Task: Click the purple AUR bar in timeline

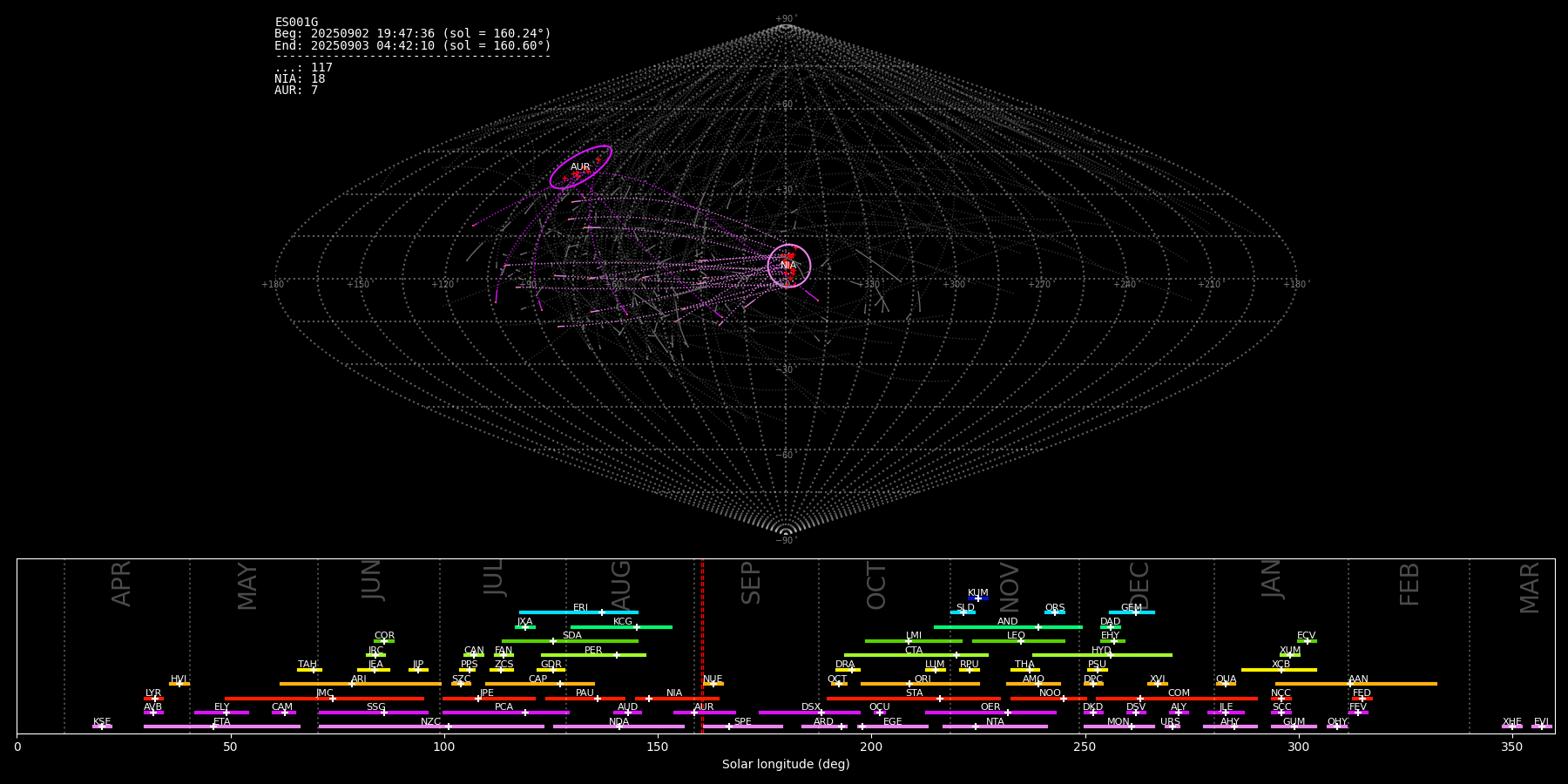Action: click(705, 713)
